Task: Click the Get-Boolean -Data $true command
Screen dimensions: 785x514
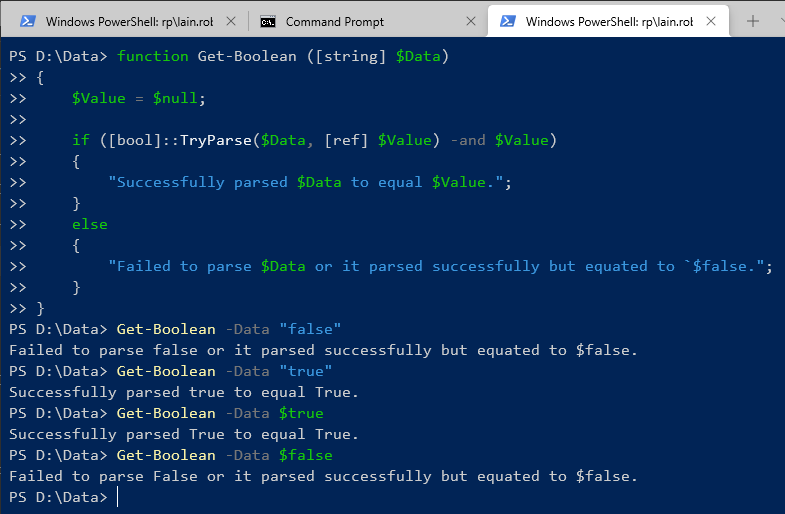Action: click(220, 413)
